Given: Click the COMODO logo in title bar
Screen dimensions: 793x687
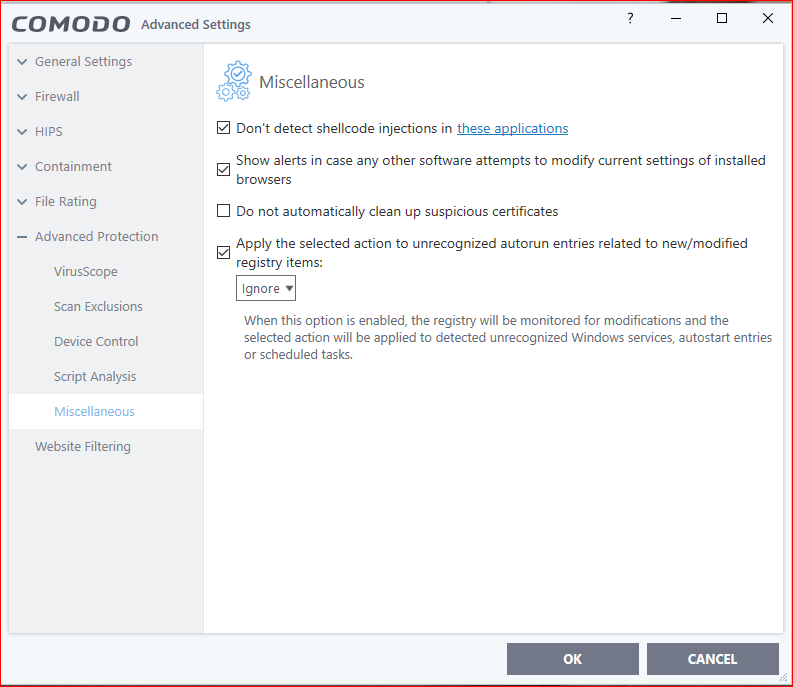Looking at the screenshot, I should 71,23.
